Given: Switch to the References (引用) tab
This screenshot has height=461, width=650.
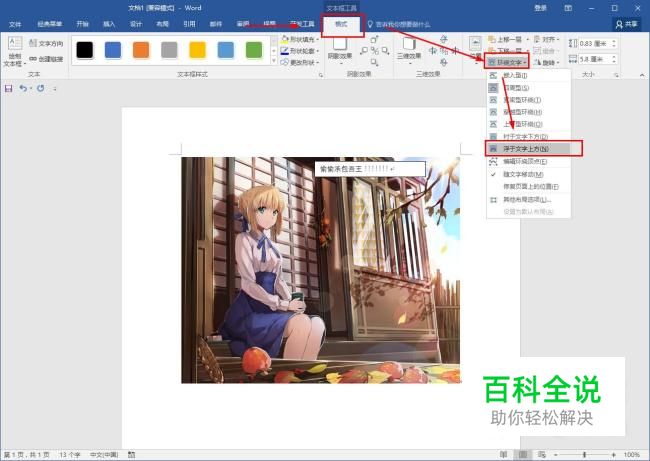Looking at the screenshot, I should 189,24.
